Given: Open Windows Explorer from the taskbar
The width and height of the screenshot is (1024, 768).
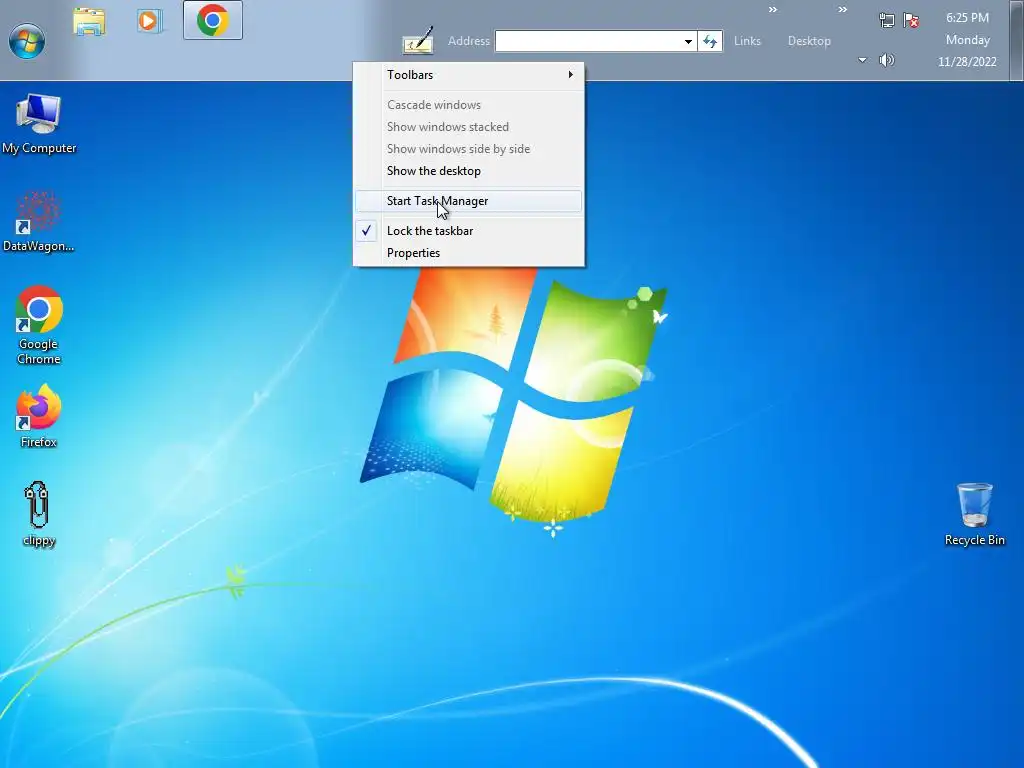Looking at the screenshot, I should pyautogui.click(x=89, y=22).
